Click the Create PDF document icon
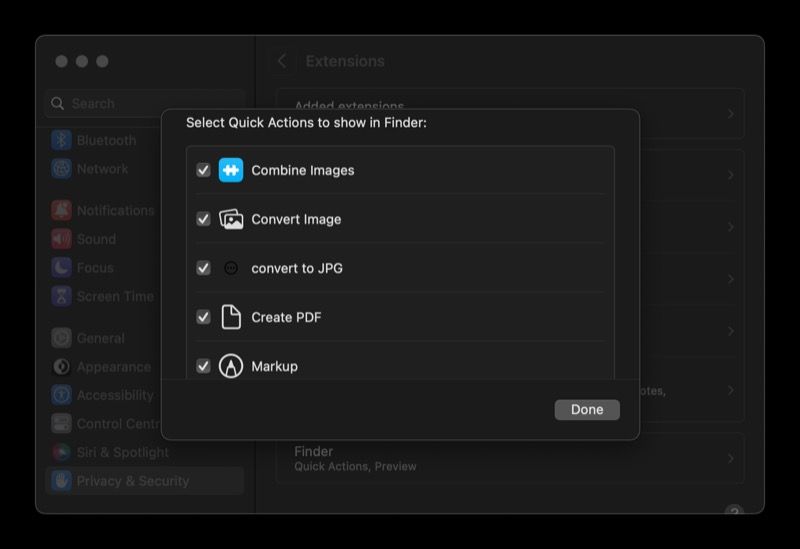Screen dimensions: 800x549 [x=231, y=317]
